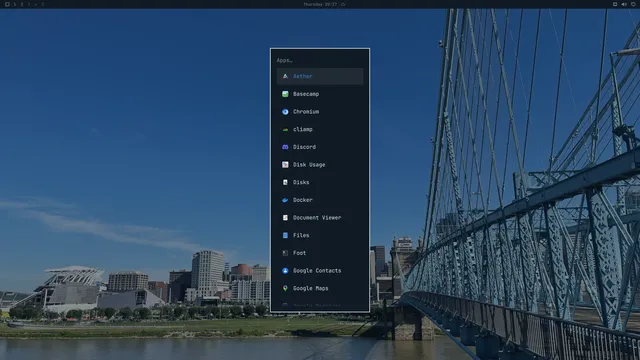Open Discord using its purple icon
This screenshot has height=360, width=640.
(x=285, y=147)
